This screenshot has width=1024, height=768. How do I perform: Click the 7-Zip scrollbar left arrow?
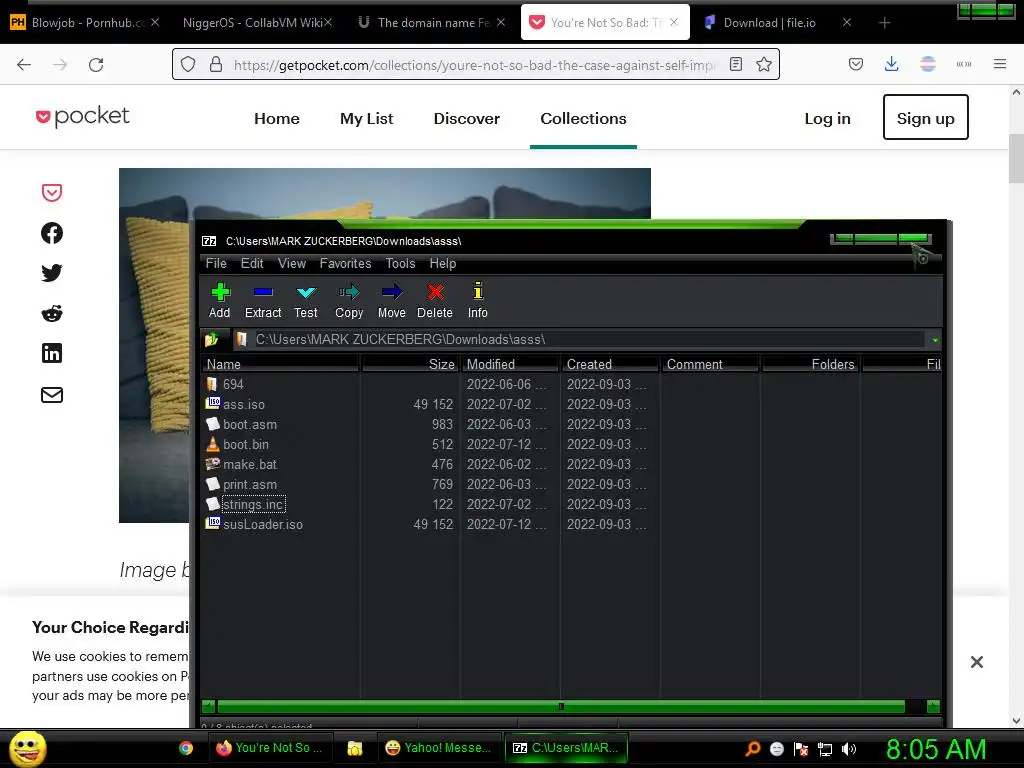(209, 706)
